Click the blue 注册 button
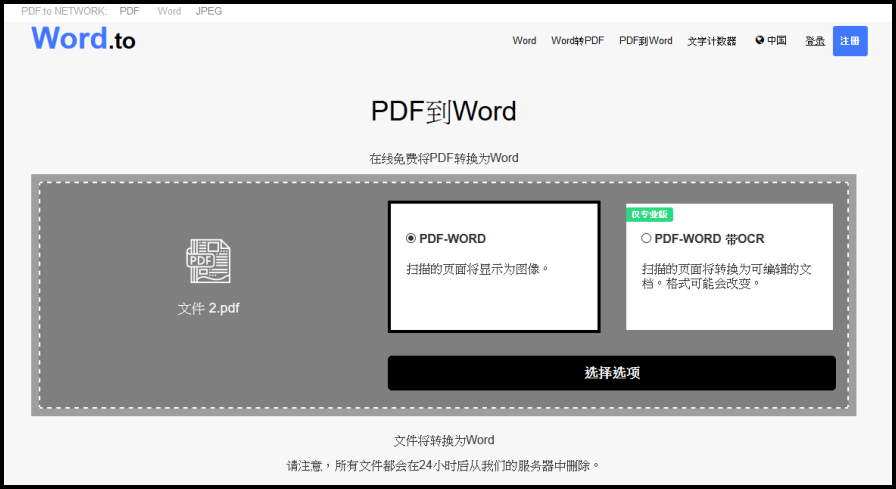 tap(850, 41)
